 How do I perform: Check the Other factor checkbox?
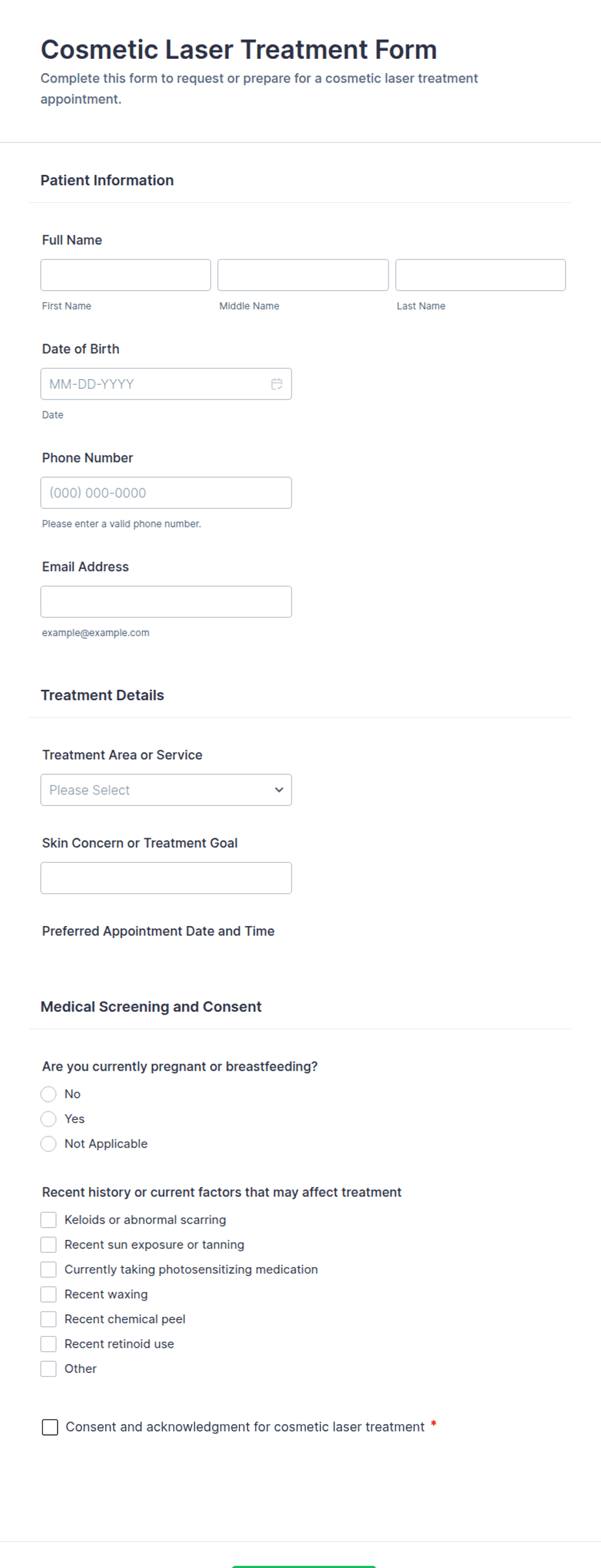click(48, 1368)
